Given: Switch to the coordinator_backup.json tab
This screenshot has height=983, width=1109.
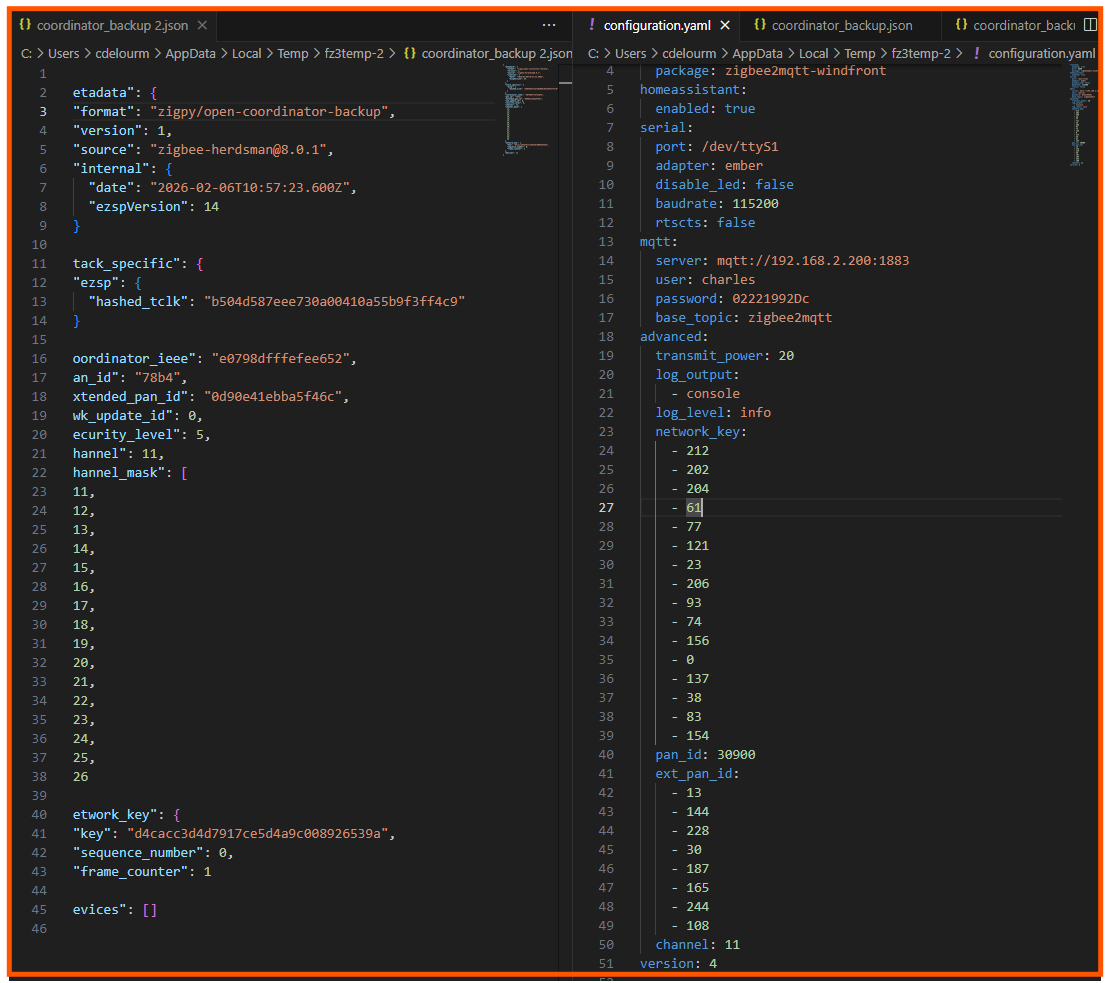Looking at the screenshot, I should tap(841, 25).
